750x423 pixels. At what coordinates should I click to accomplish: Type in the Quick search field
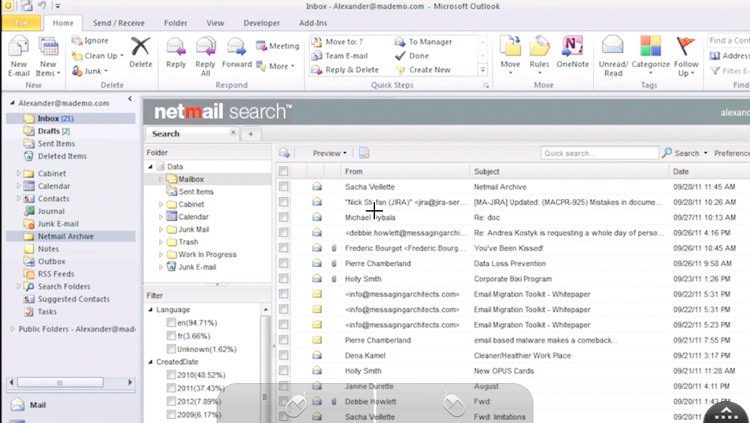598,153
